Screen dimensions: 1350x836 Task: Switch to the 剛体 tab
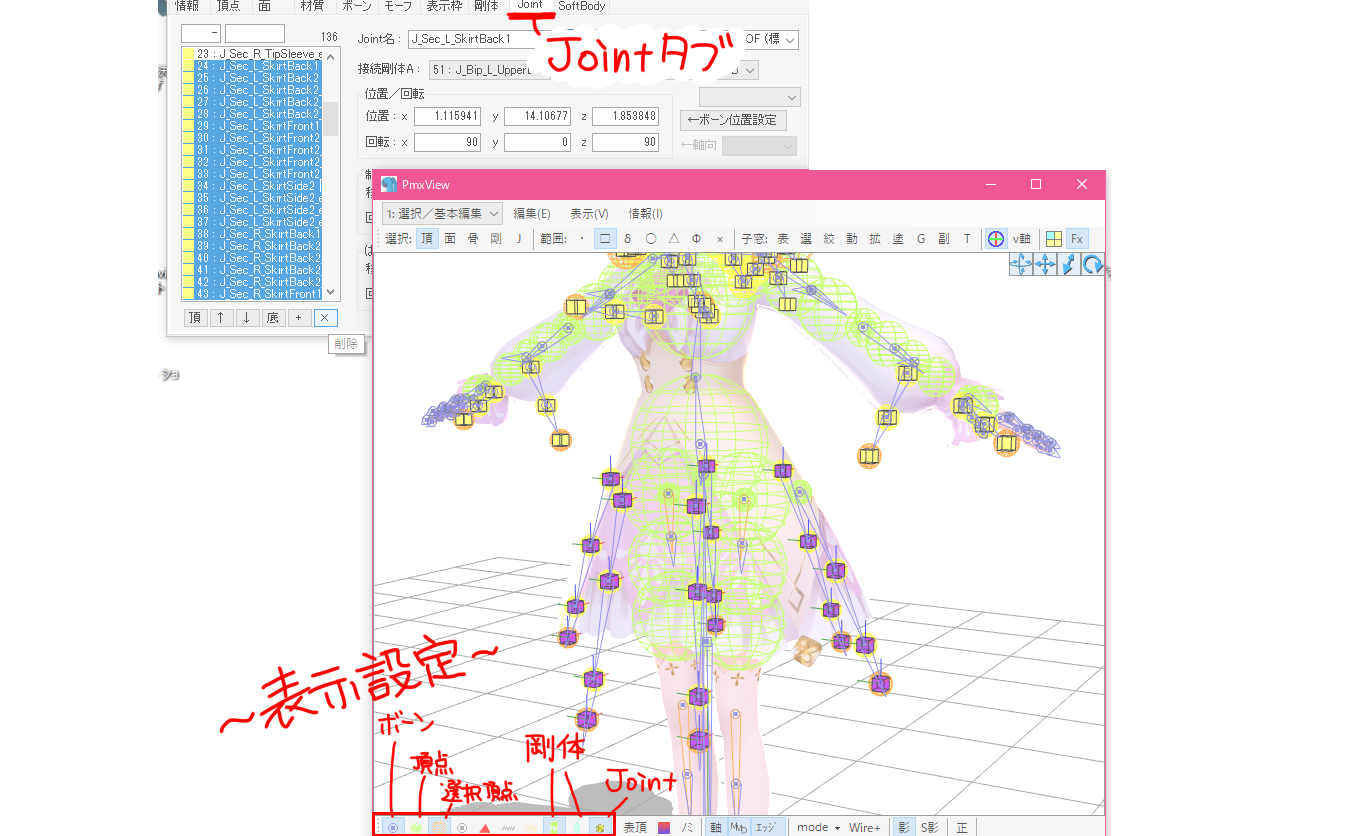[x=486, y=6]
